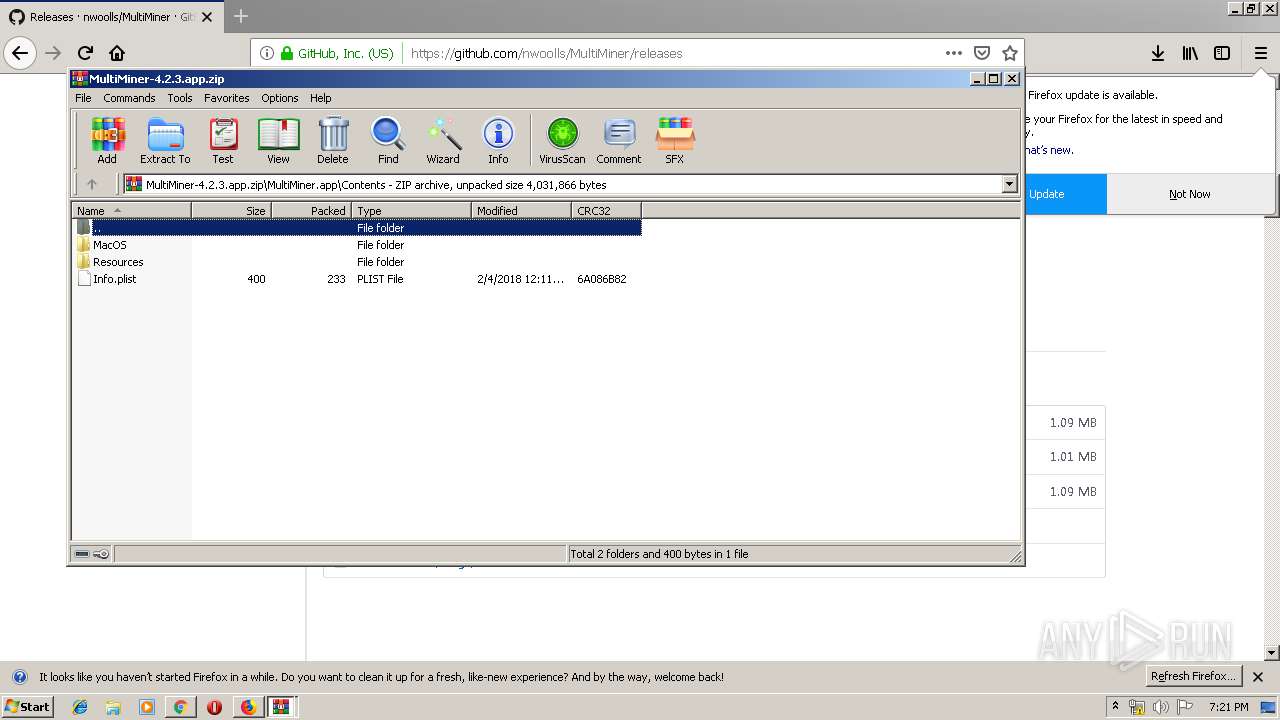Open the Firefox Library icon
Screen dimensions: 1280x720
[1190, 53]
